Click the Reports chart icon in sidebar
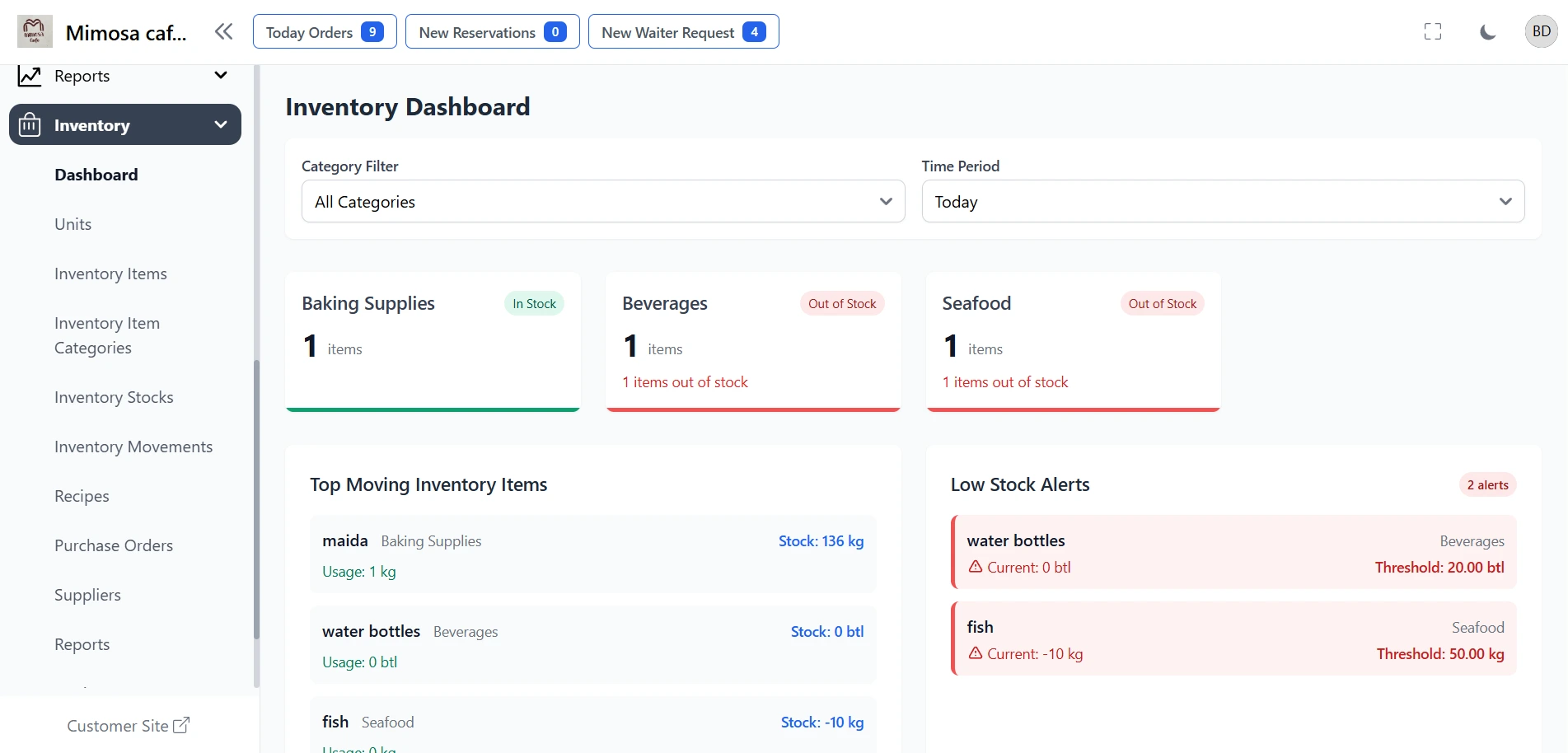 pyautogui.click(x=30, y=75)
